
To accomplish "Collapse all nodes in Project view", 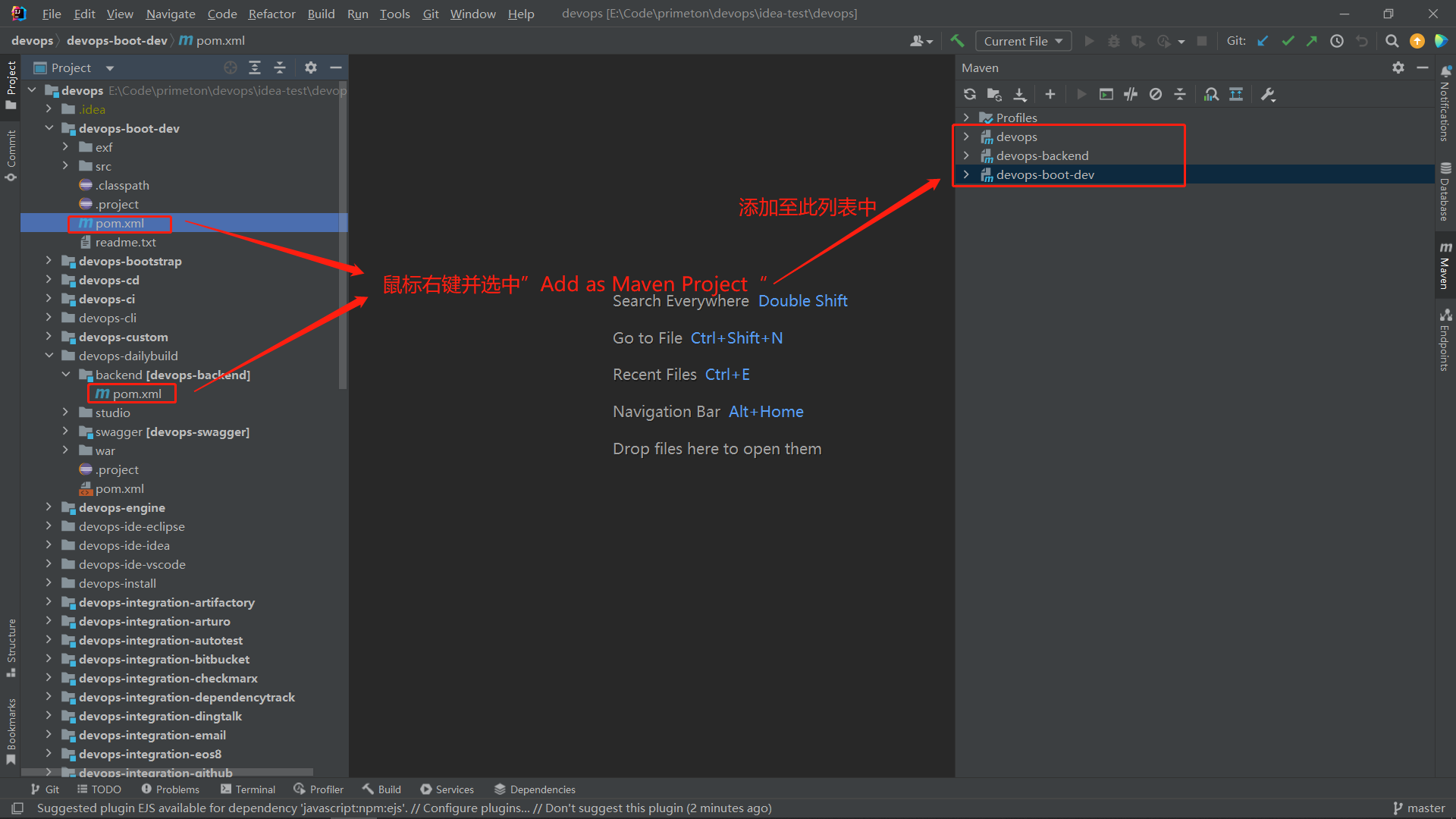I will pos(279,67).
